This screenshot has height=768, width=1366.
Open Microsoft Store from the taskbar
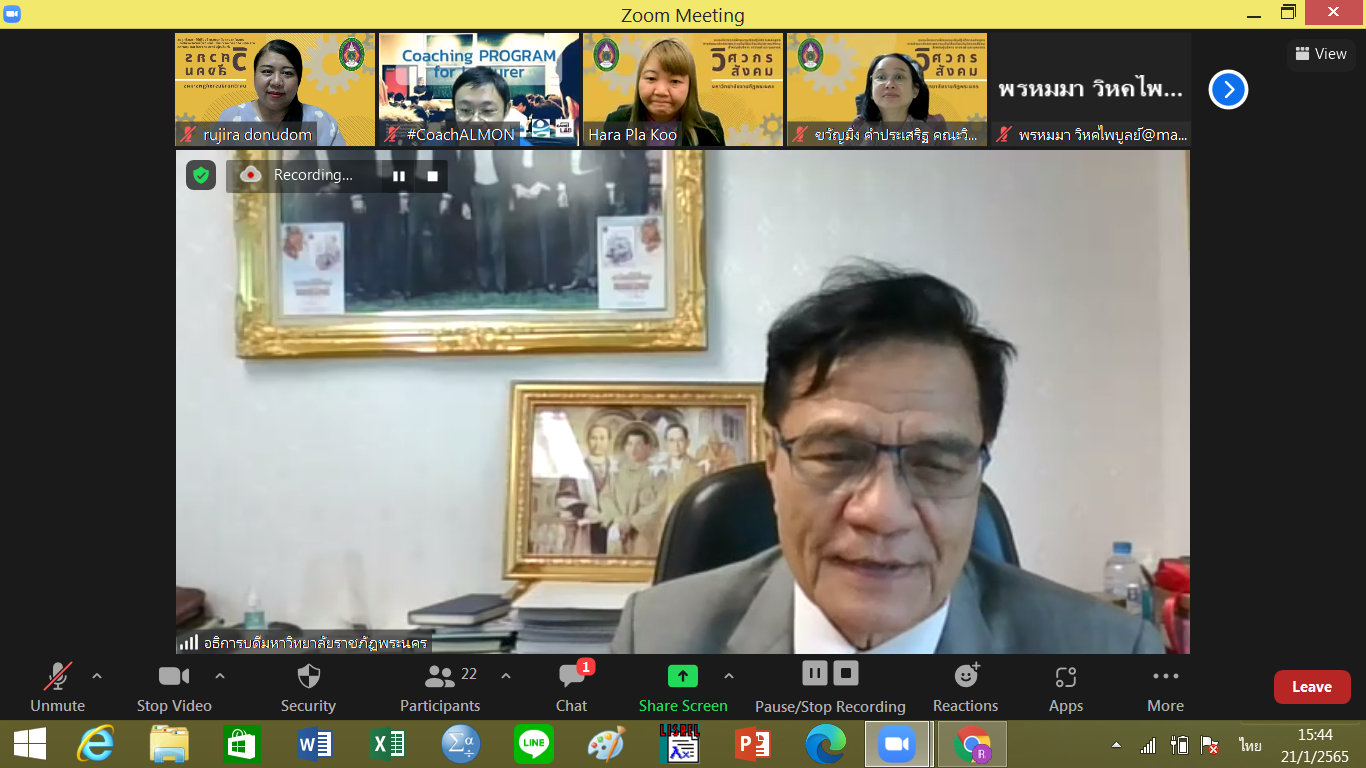(x=242, y=744)
